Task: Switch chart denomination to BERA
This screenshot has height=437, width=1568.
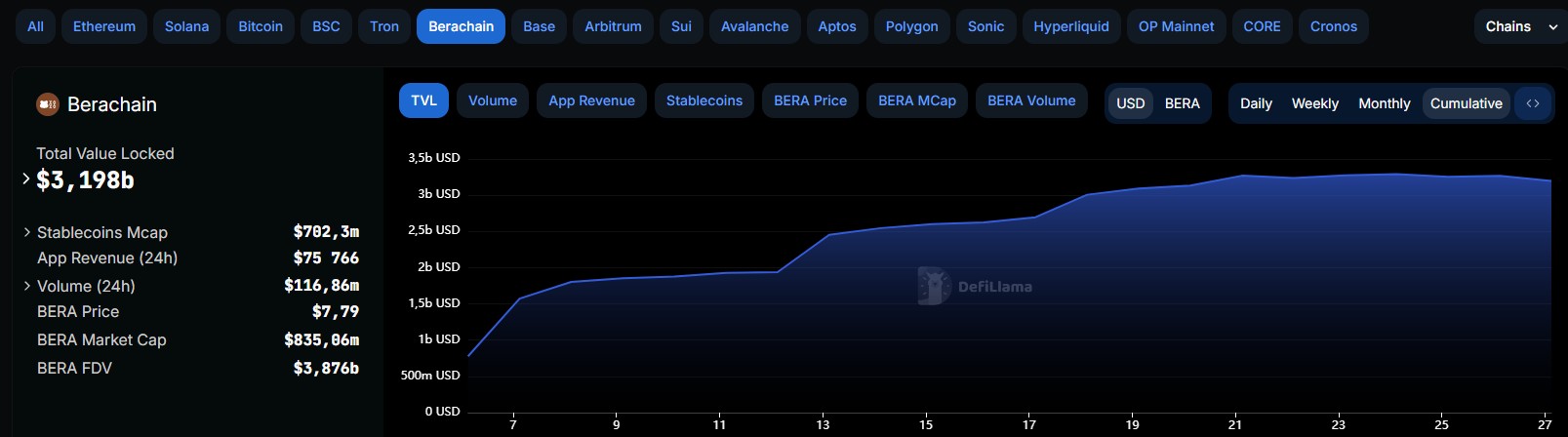Action: click(x=1183, y=103)
